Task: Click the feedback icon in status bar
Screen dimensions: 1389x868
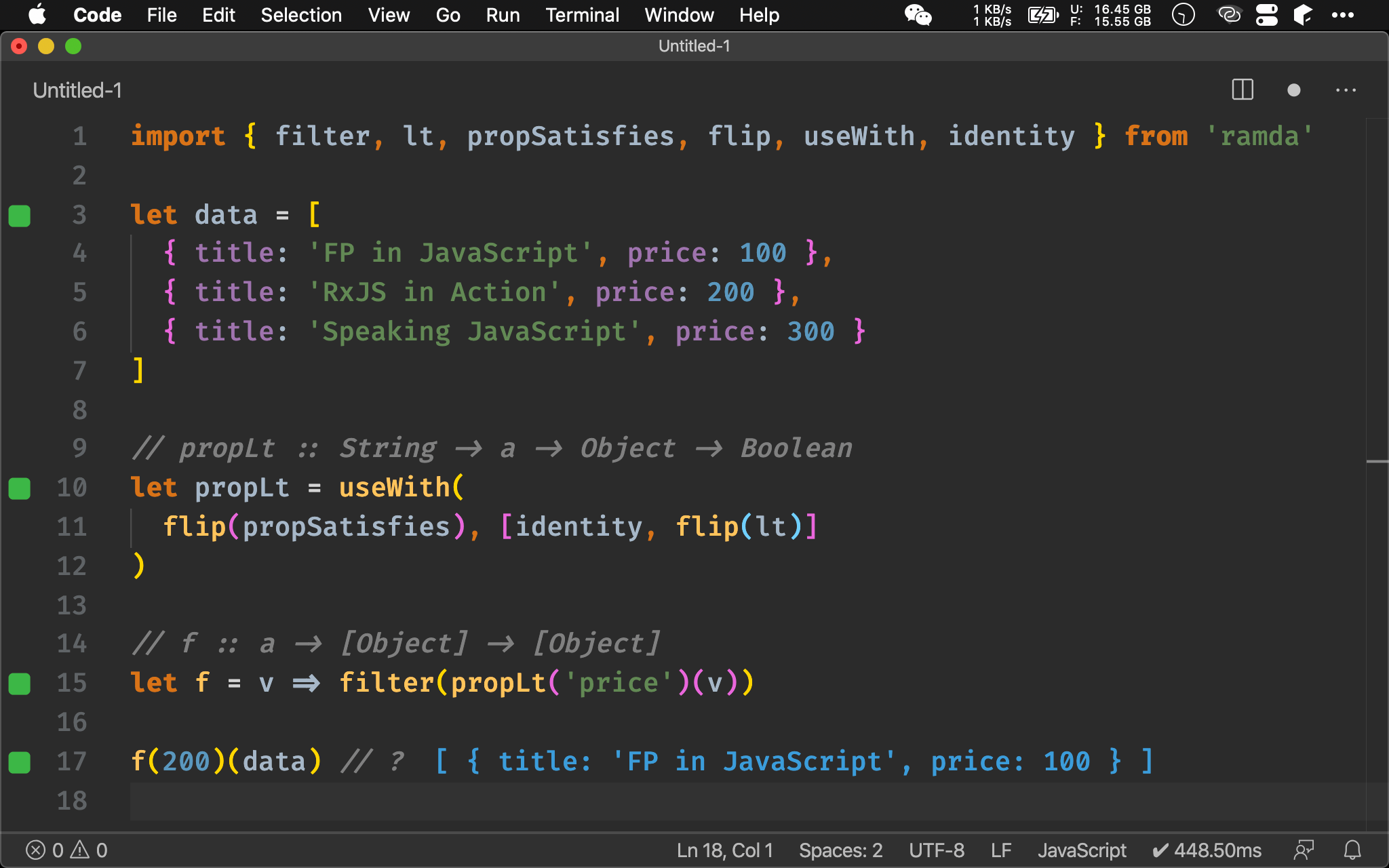Action: tap(1303, 850)
